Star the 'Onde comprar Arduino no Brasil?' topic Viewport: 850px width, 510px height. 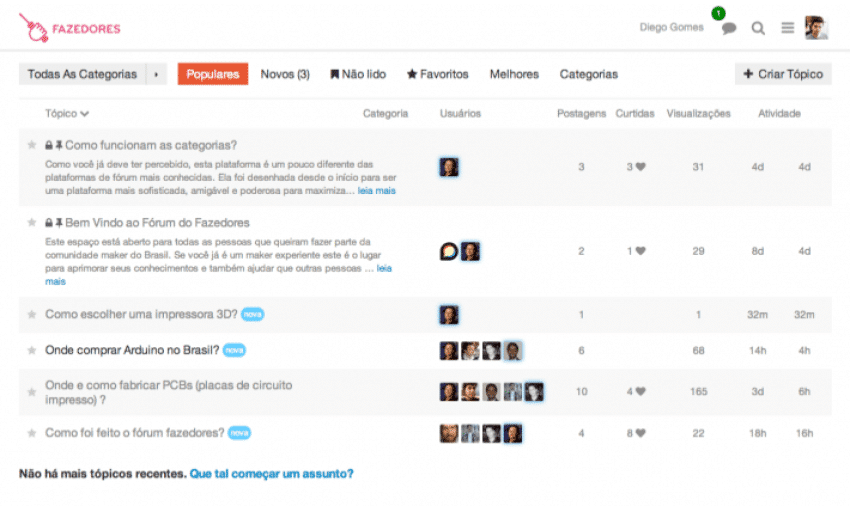coord(31,350)
